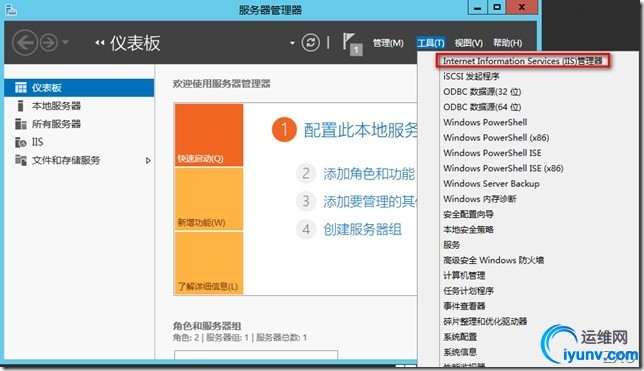Click the 快速启动(Q) tile

coord(209,135)
